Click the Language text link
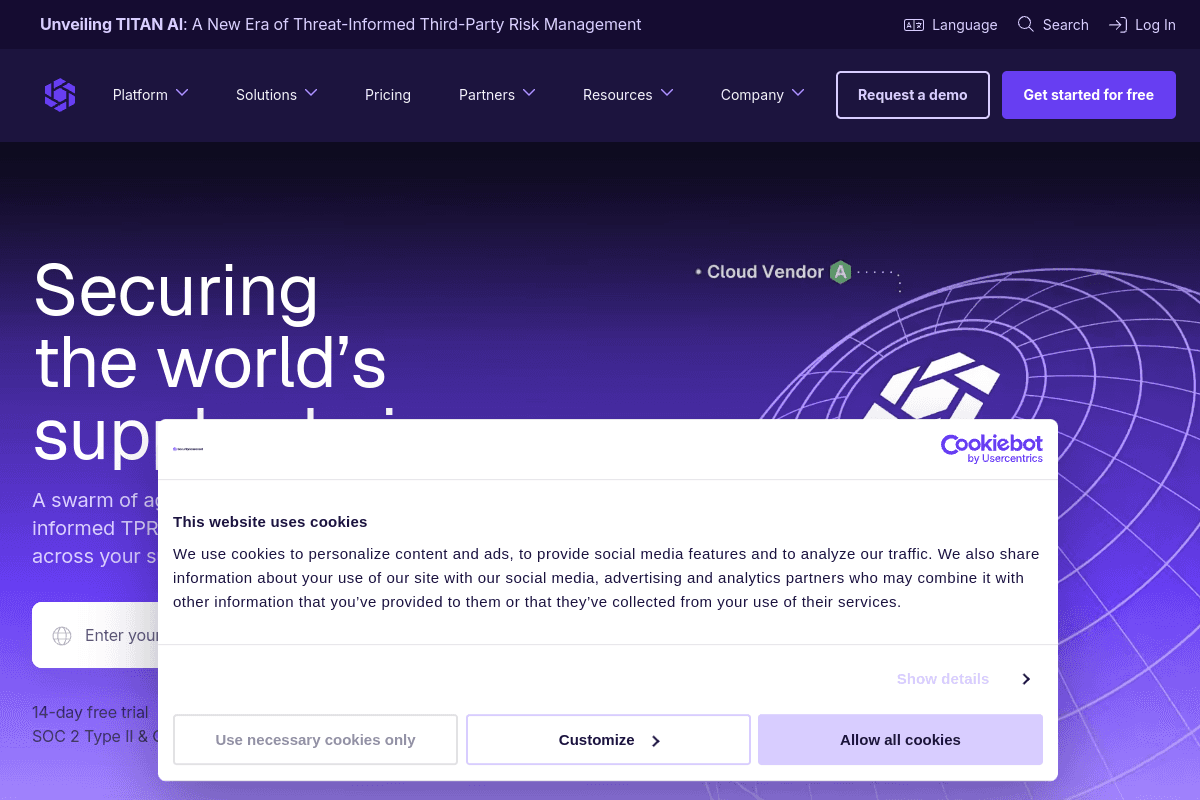Viewport: 1200px width, 800px height. click(x=965, y=25)
